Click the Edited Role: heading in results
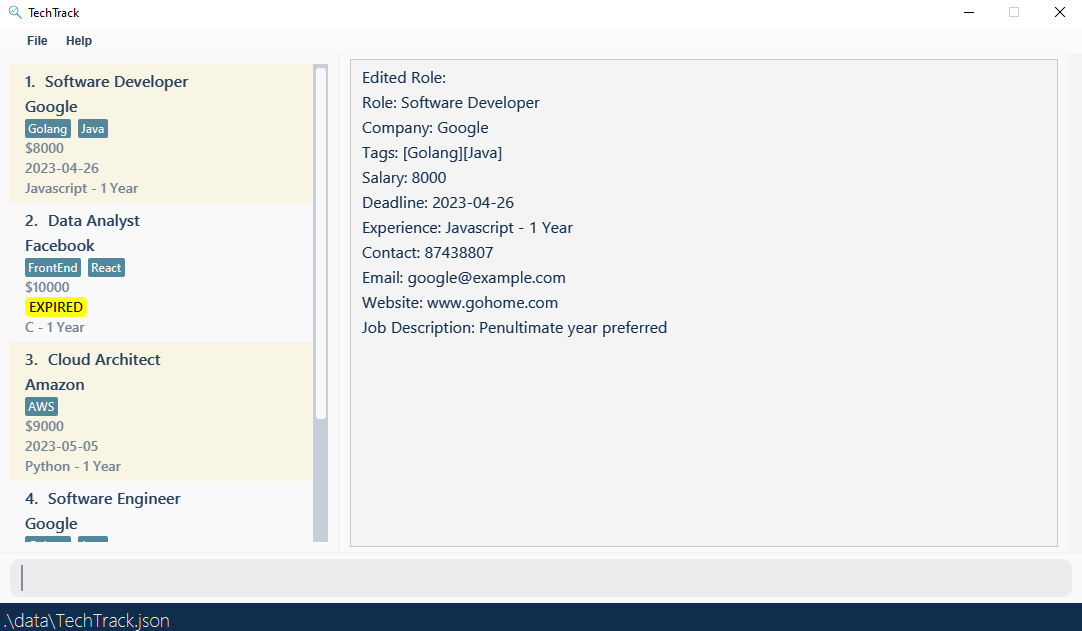 [x=404, y=78]
